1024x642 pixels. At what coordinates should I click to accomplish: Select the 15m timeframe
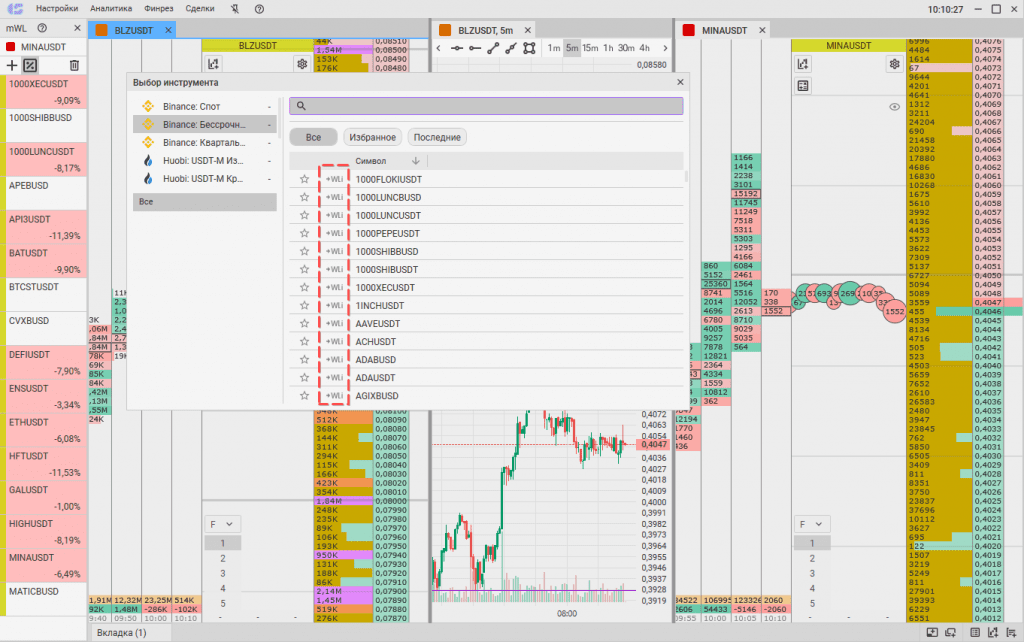(590, 48)
